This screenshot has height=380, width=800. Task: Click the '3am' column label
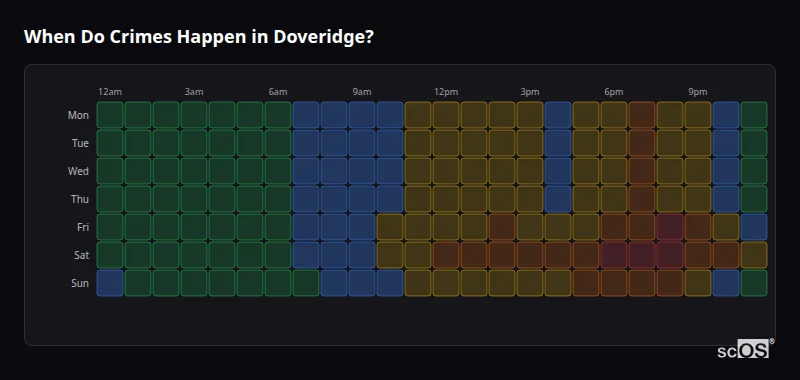pos(194,92)
